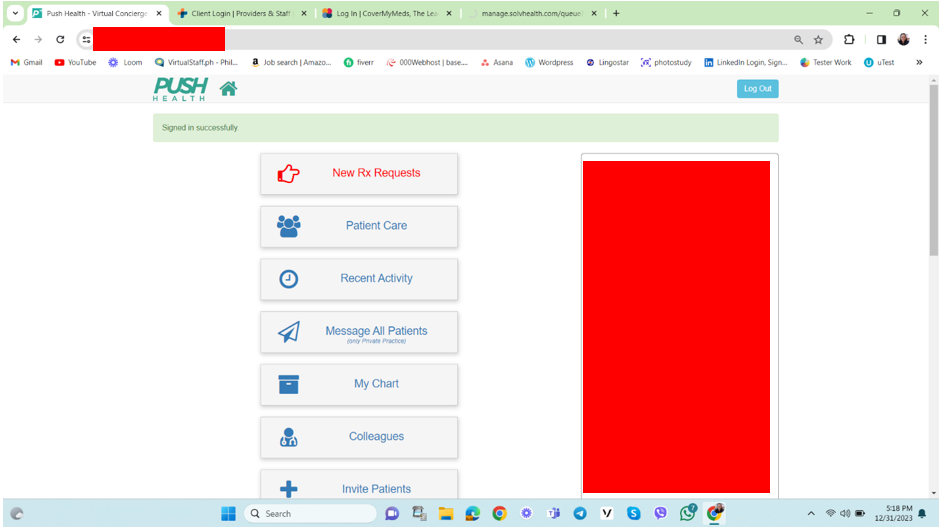Select the Patient Care group icon
The image size is (940, 527).
[288, 226]
